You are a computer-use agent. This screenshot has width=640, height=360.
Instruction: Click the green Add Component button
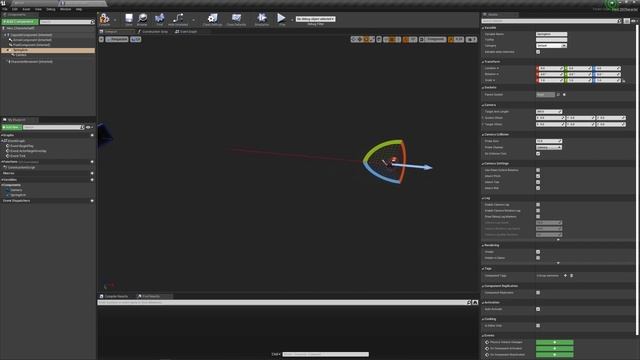[20, 22]
